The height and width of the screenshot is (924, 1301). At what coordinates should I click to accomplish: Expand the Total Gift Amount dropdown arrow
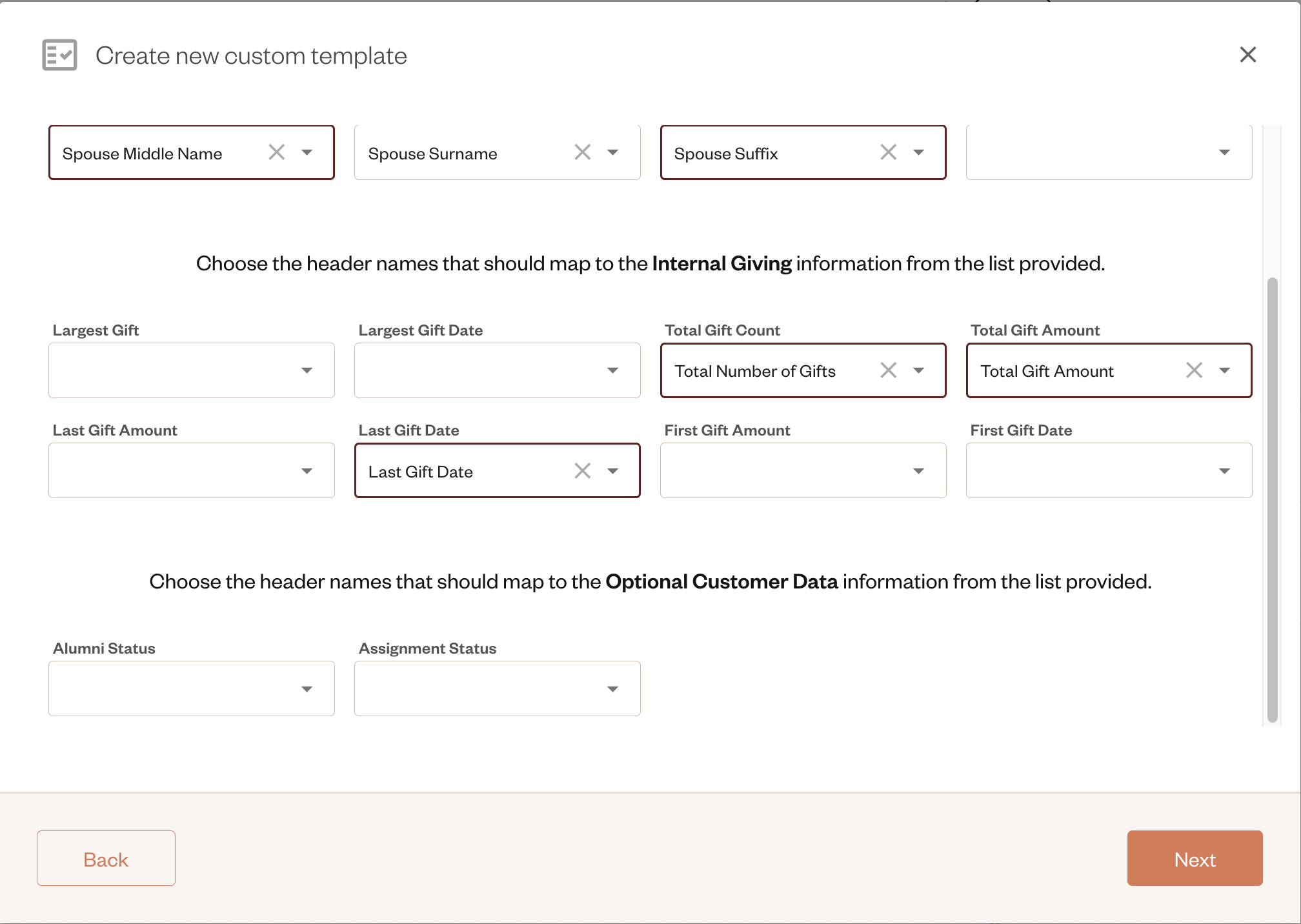coord(1225,370)
